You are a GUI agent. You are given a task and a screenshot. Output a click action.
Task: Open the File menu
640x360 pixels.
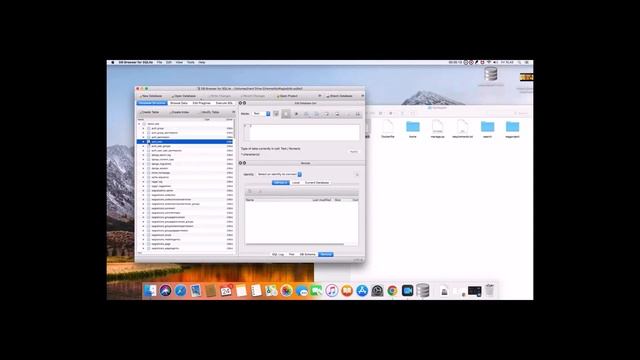coord(160,62)
